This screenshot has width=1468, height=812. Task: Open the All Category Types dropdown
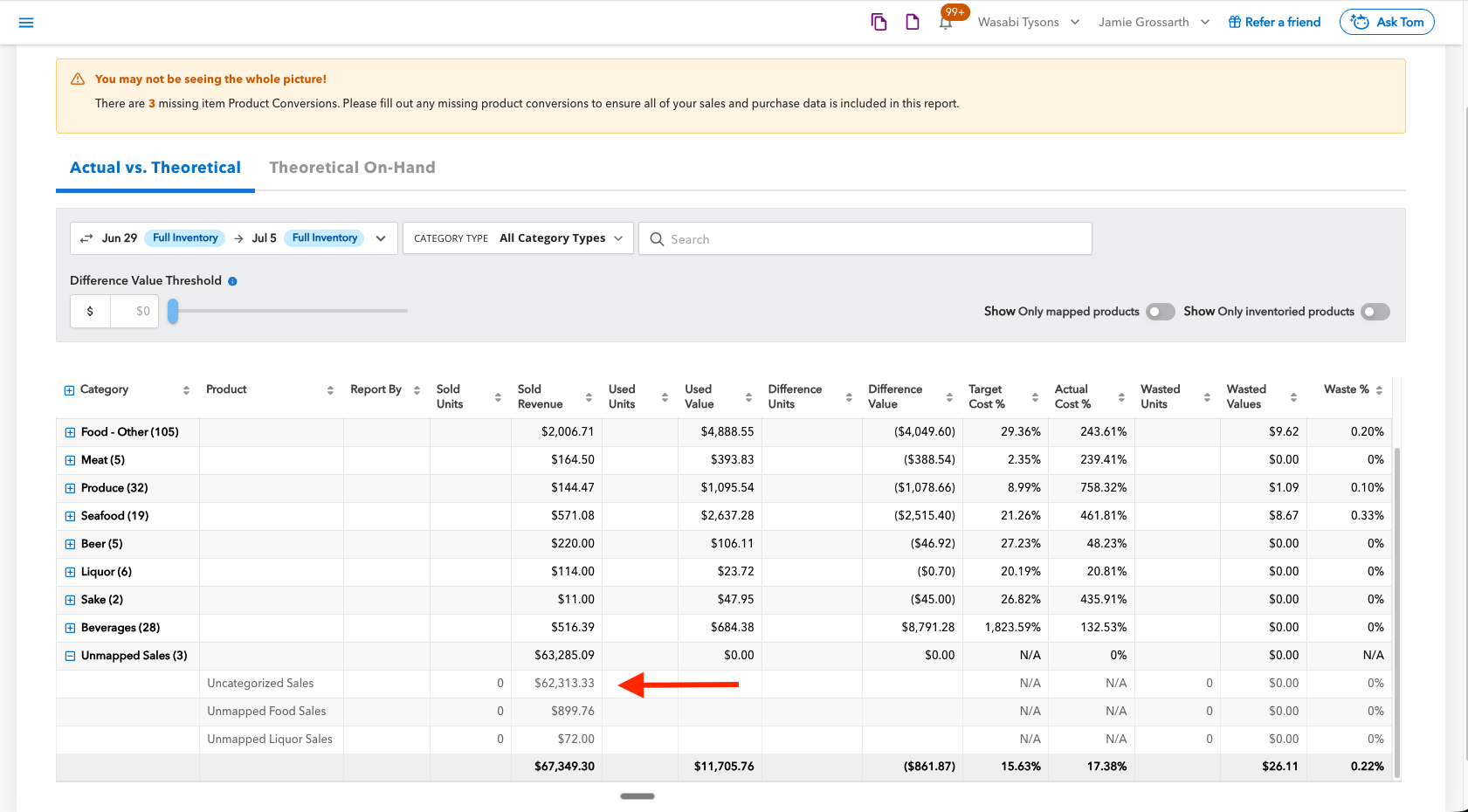(518, 238)
